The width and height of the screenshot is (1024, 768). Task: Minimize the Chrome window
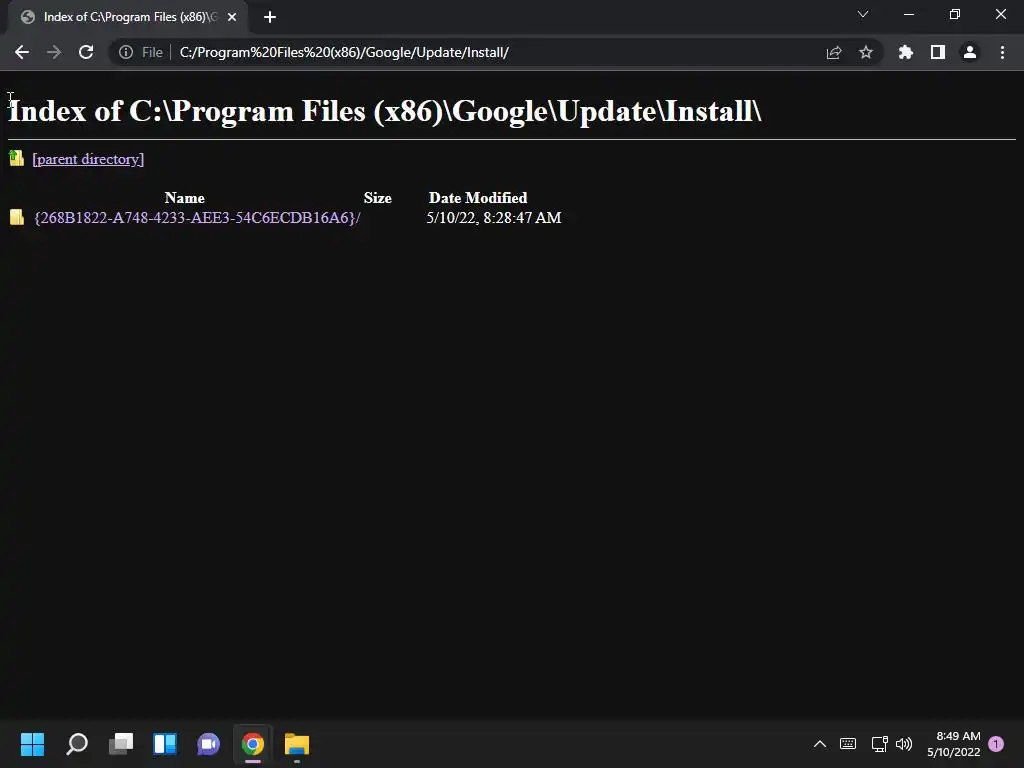908,14
